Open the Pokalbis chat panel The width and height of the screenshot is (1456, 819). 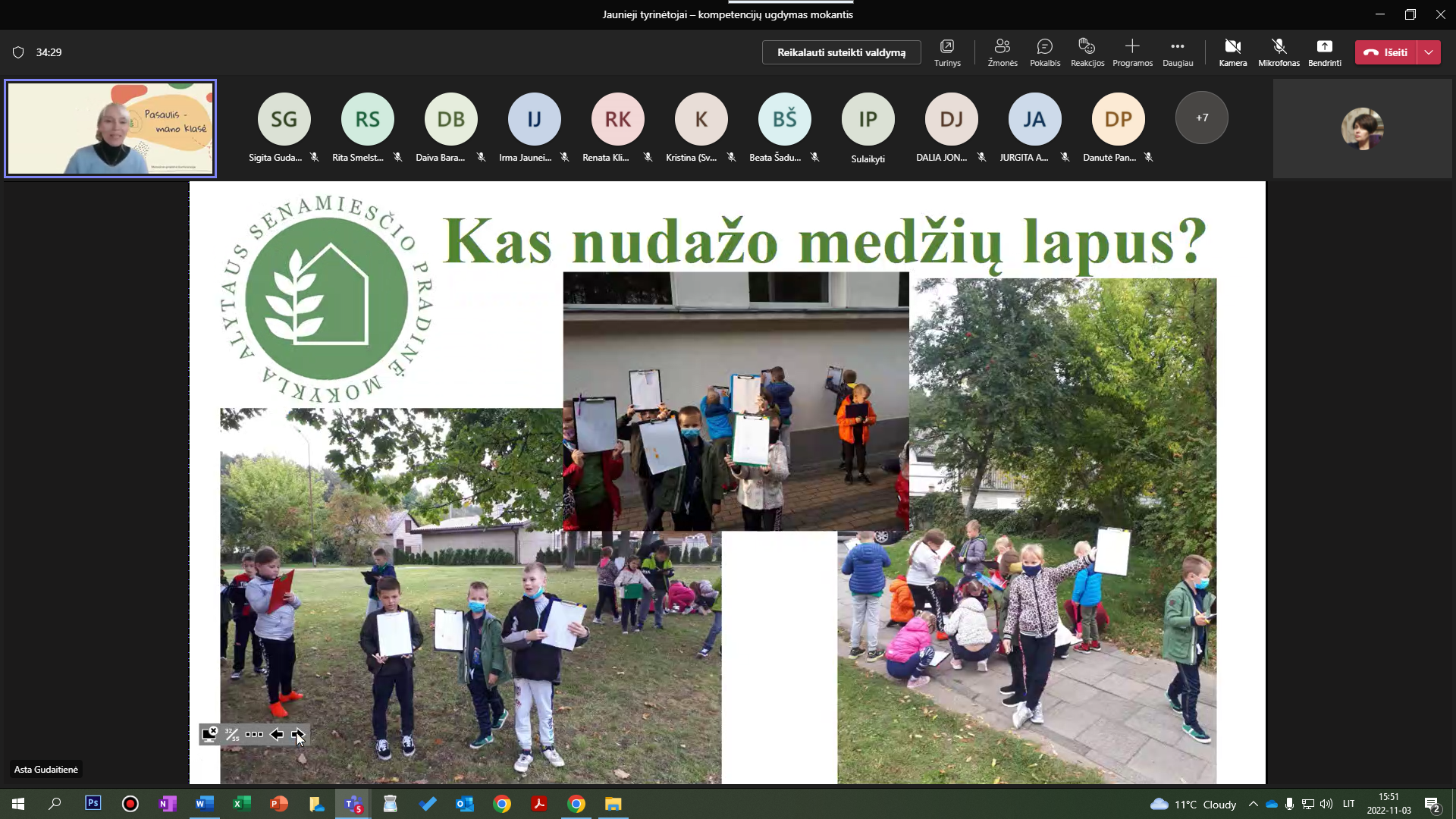coord(1044,52)
